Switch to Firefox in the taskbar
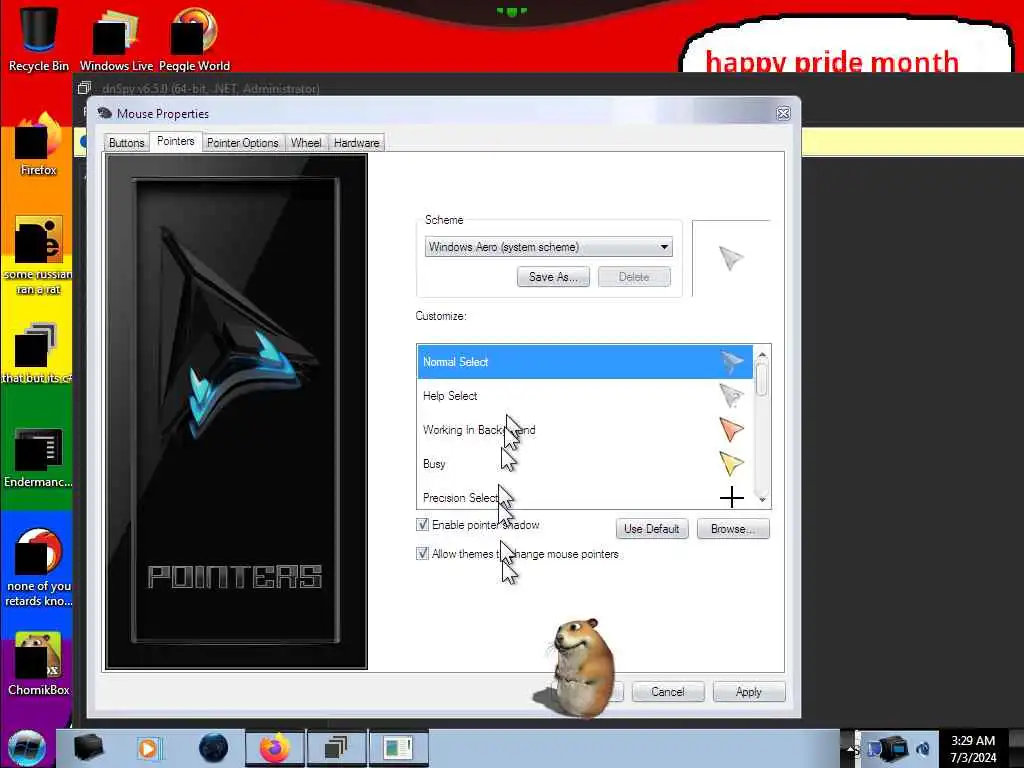Viewport: 1024px width, 768px height. click(274, 748)
